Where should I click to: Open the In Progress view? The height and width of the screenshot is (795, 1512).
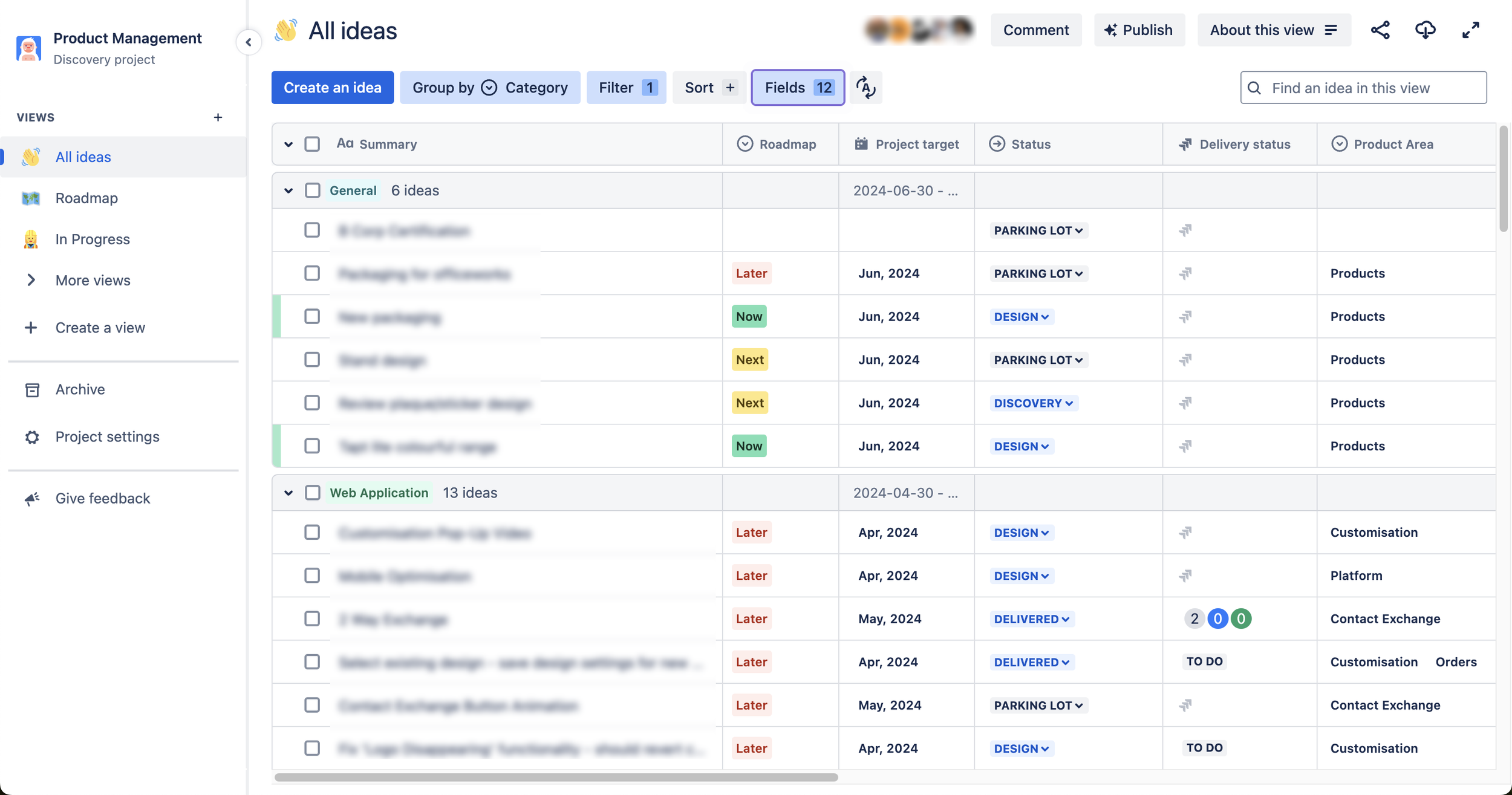(x=93, y=239)
